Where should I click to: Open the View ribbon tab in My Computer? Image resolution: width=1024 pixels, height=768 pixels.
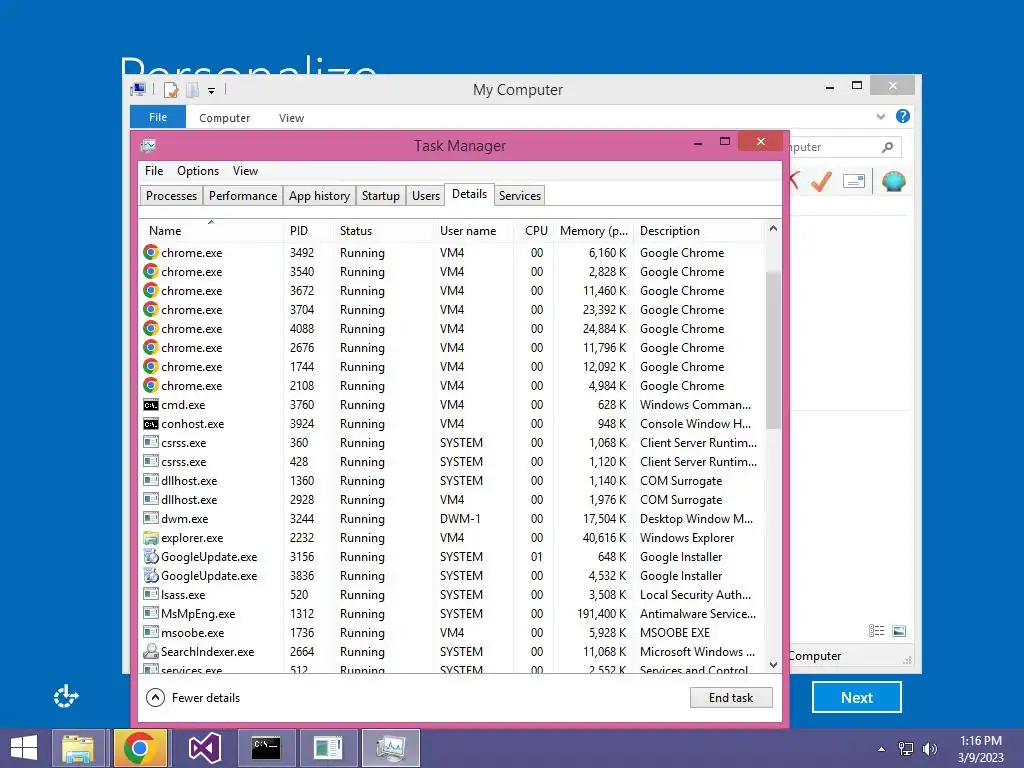tap(291, 118)
